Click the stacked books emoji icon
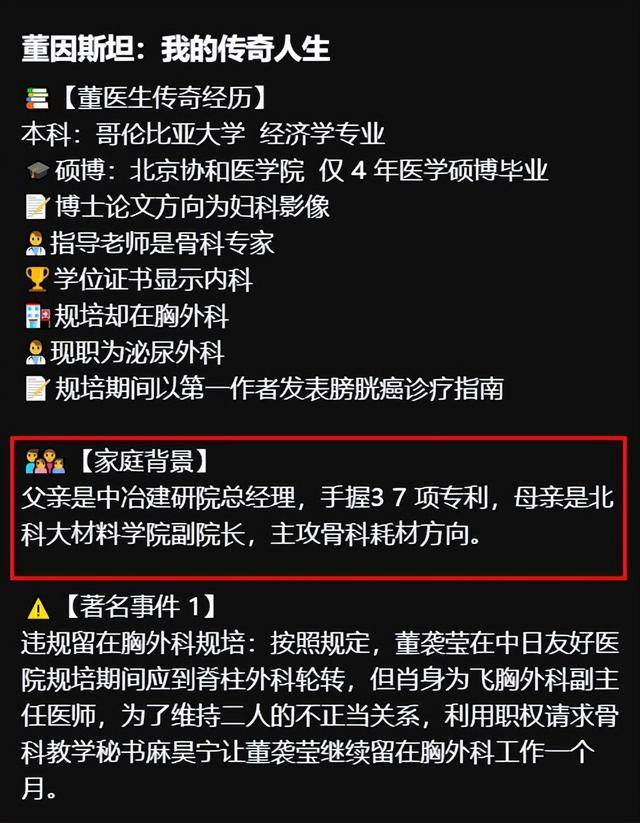Screen dimensions: 640x823 37,98
